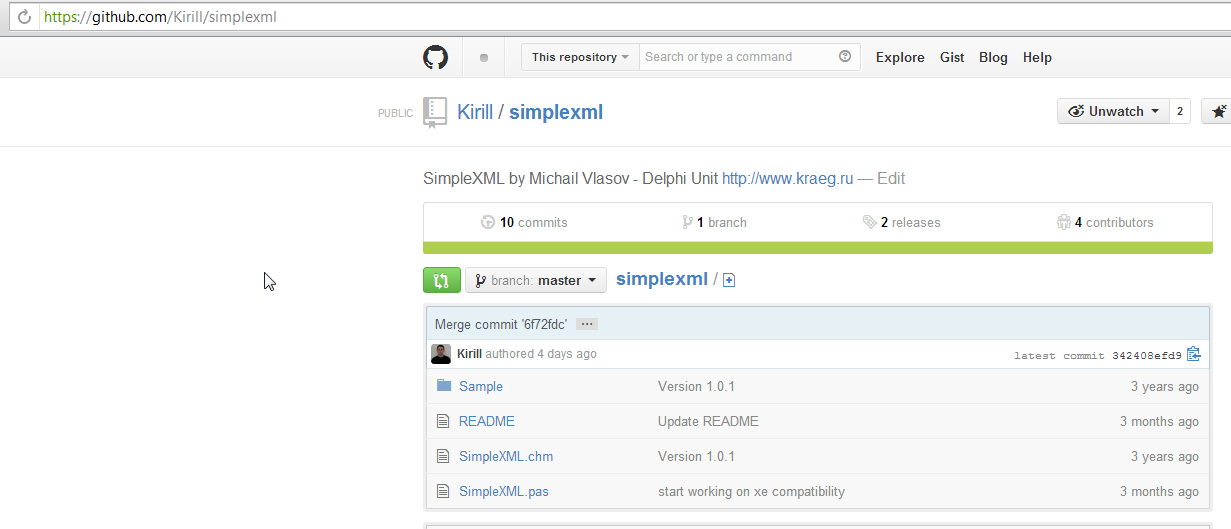This screenshot has height=529, width=1231.
Task: Click the plus icon to create new file
Action: pyautogui.click(x=729, y=280)
